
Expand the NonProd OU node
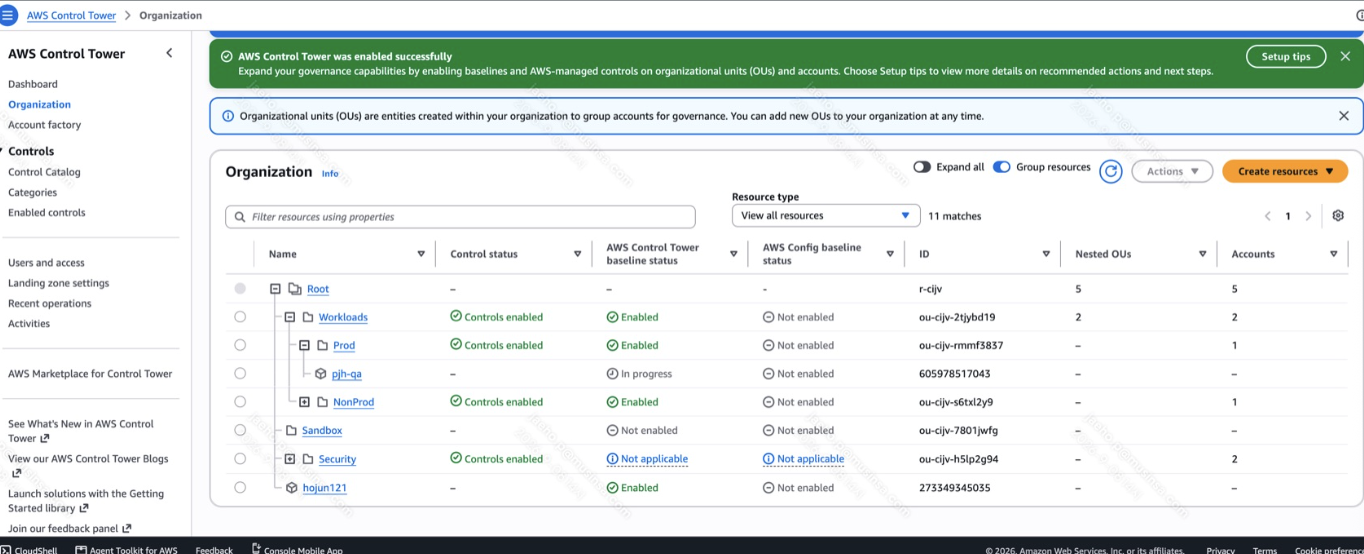point(305,402)
